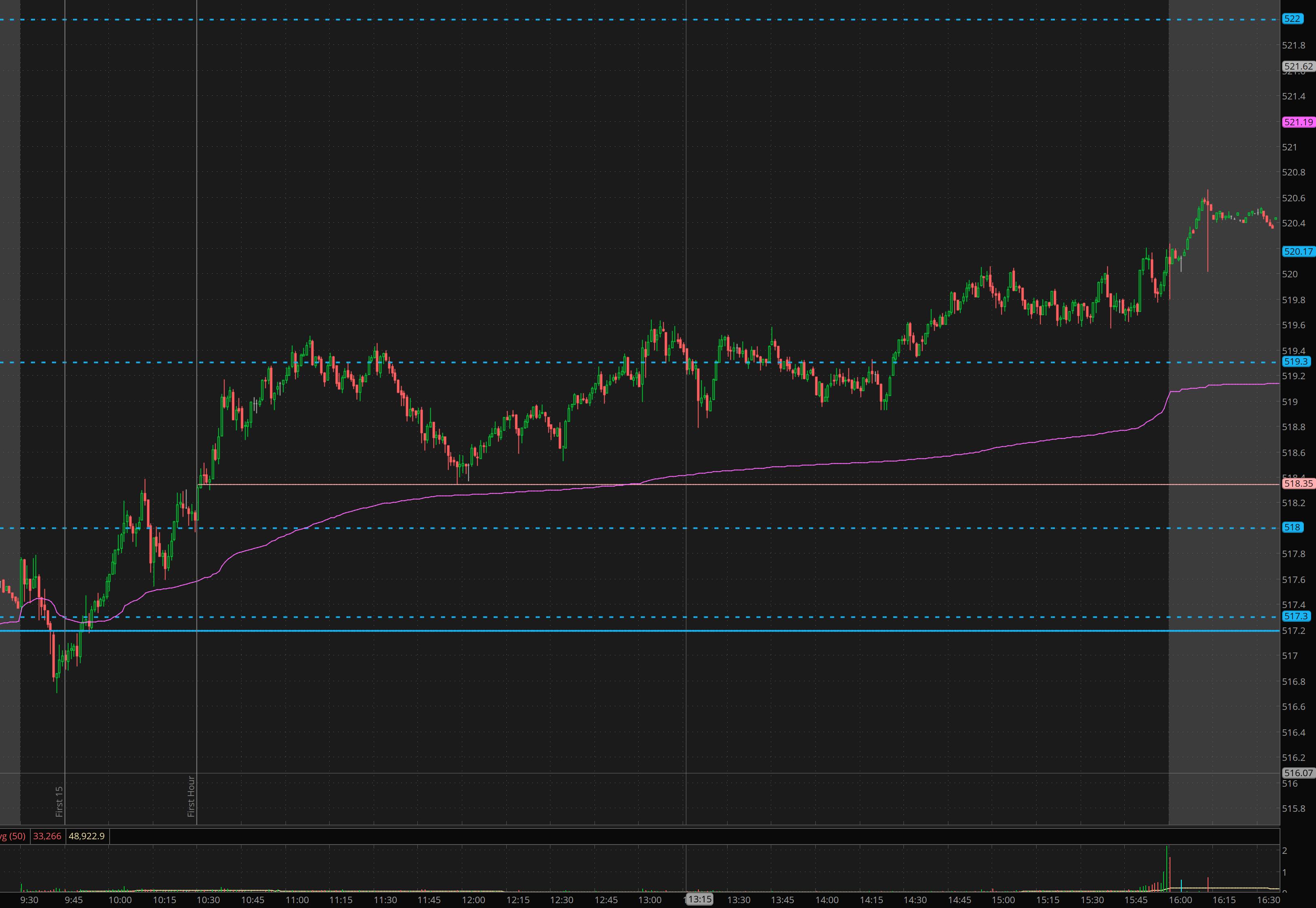Select the gray 521.62 price bubble

click(1298, 67)
